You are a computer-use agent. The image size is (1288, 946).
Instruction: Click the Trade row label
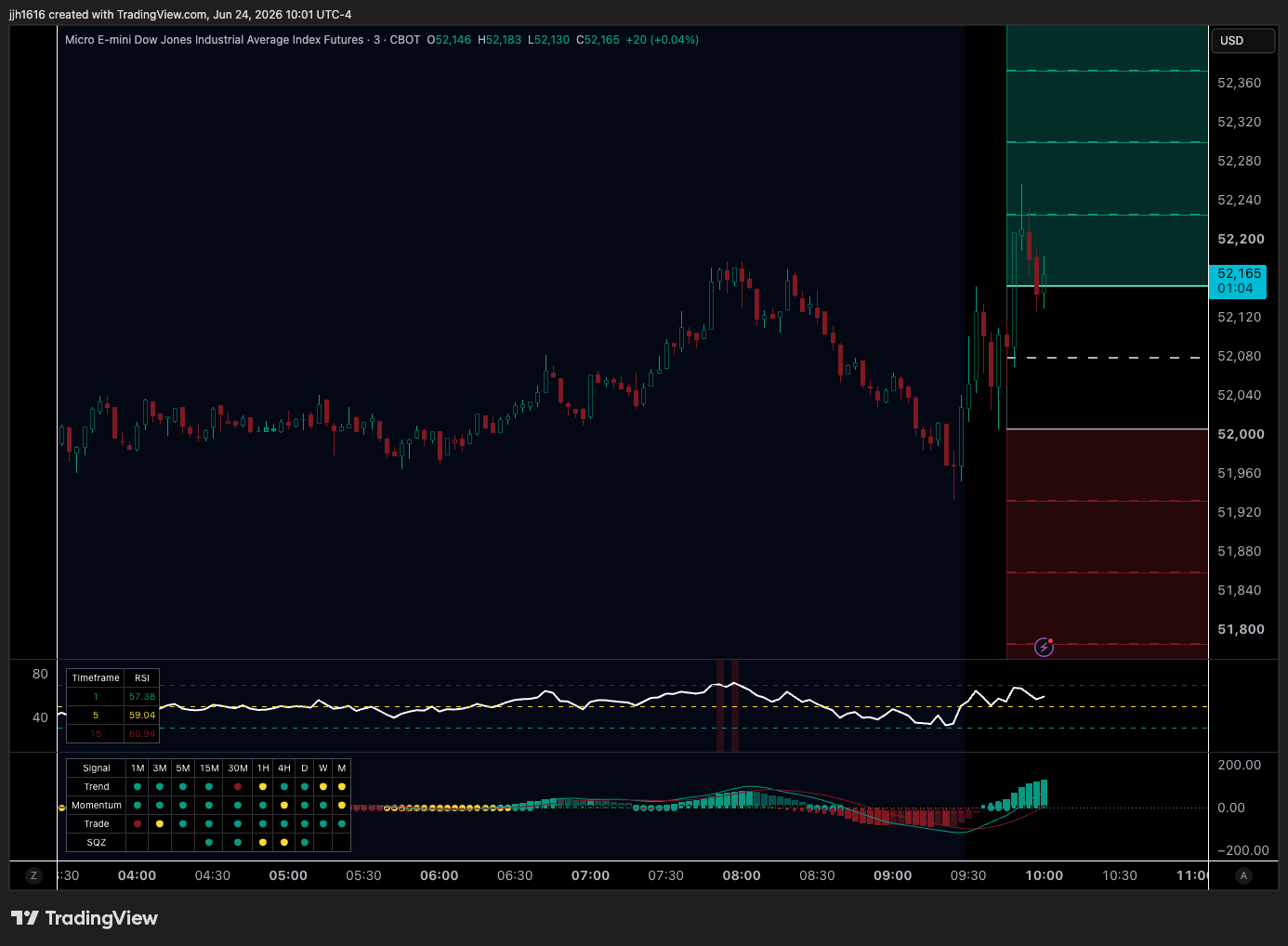97,824
